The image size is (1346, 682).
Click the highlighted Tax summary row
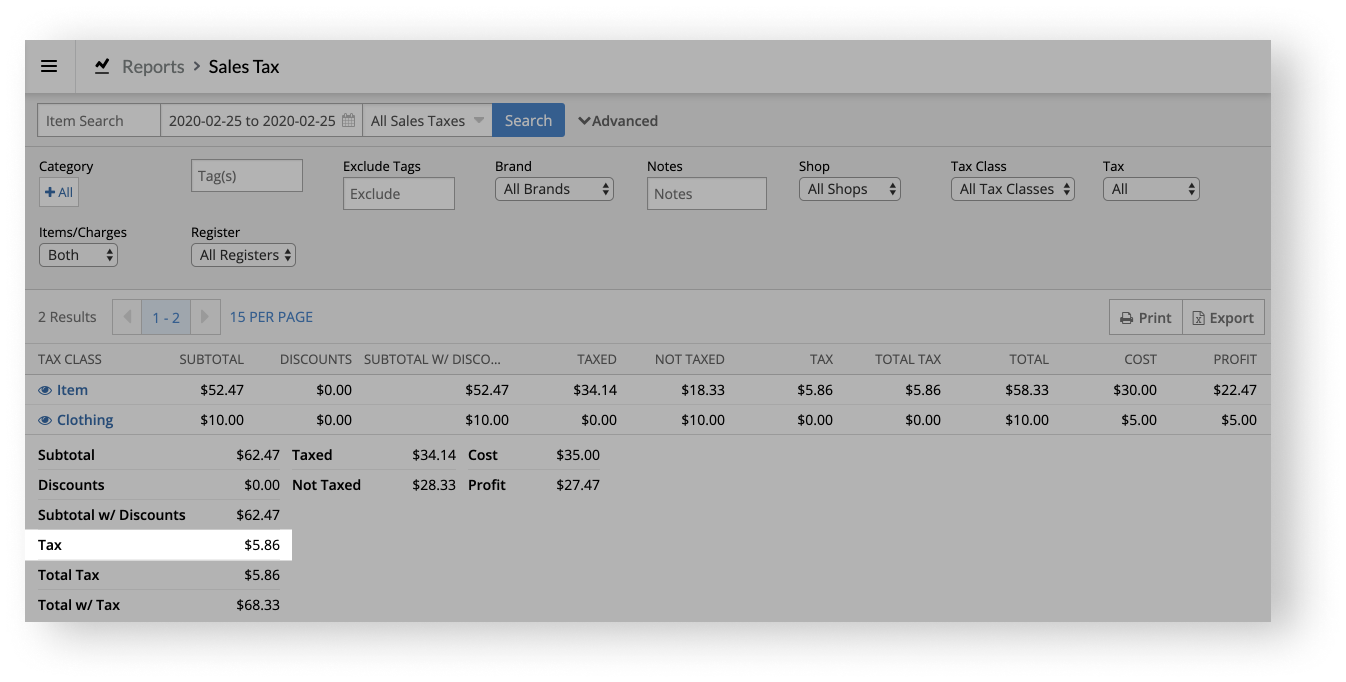159,545
